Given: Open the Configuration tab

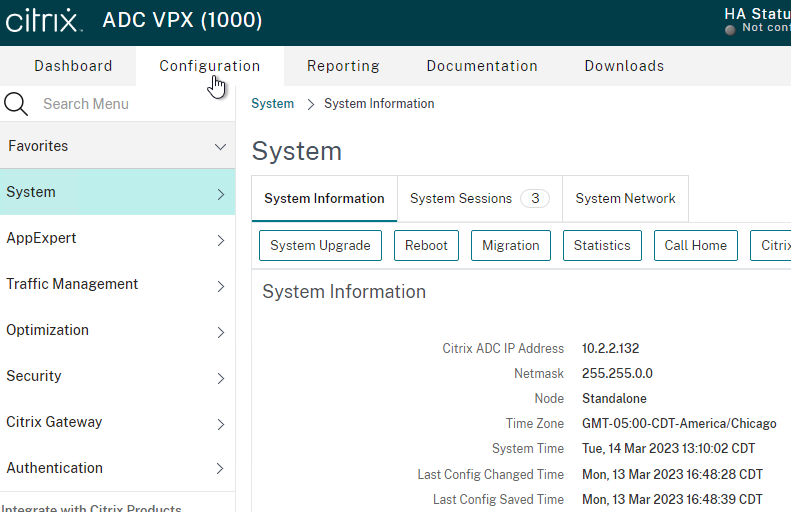Looking at the screenshot, I should [210, 66].
